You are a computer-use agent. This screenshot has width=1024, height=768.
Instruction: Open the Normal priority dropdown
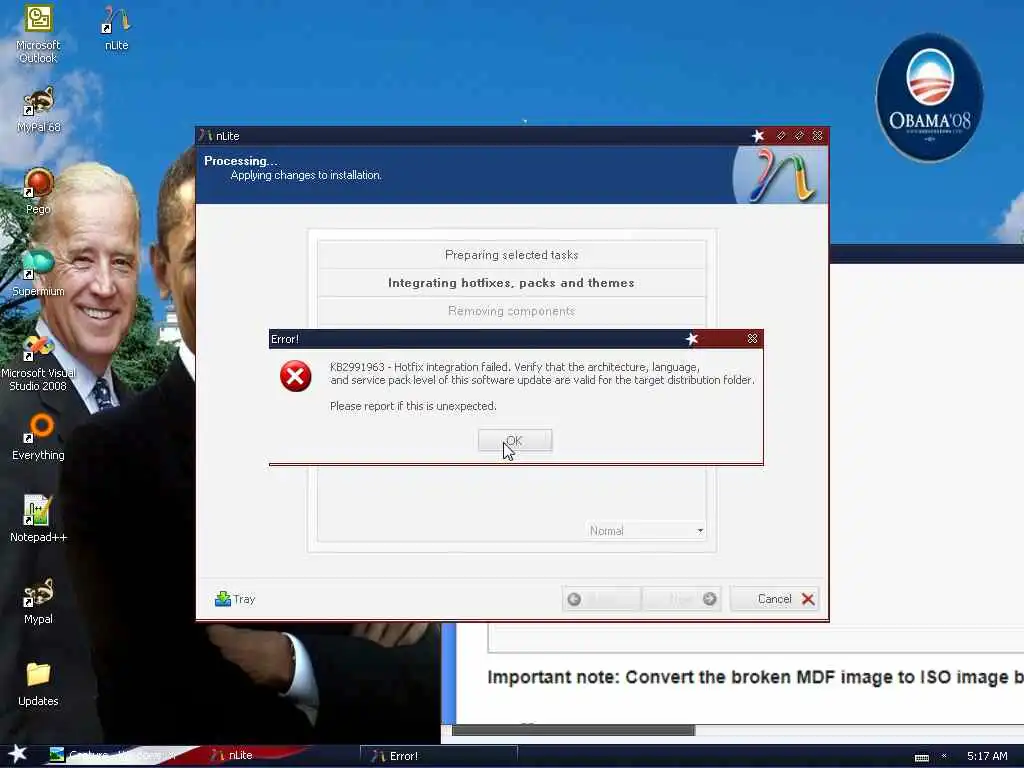646,530
